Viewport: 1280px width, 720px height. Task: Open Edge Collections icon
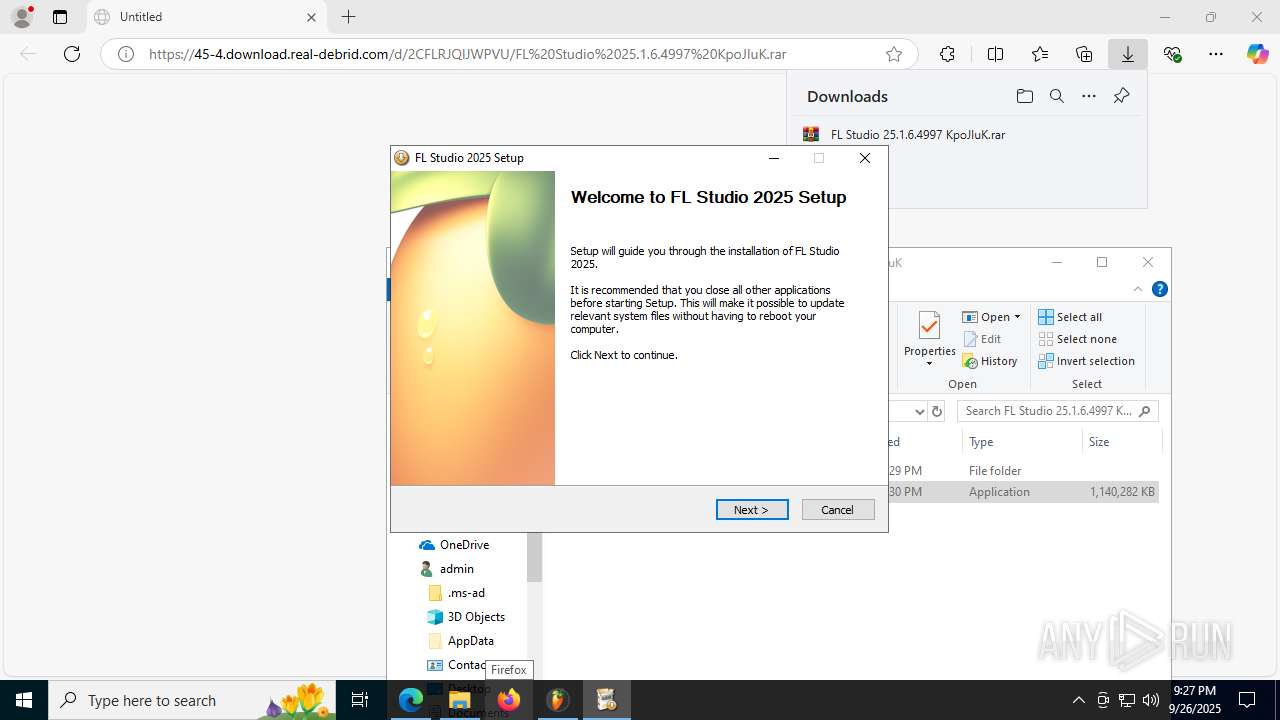coord(1084,54)
